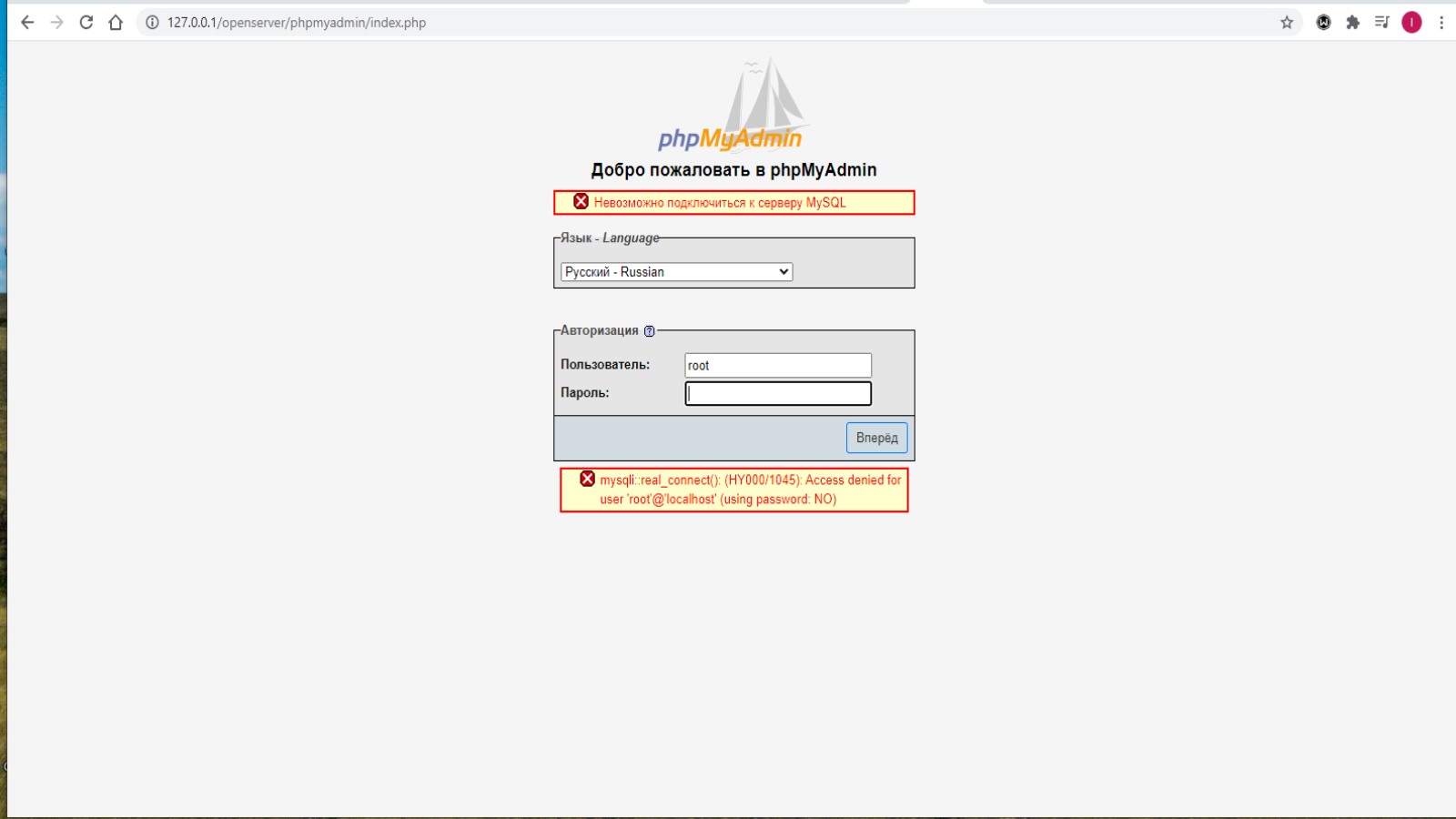The width and height of the screenshot is (1456, 819).
Task: Click the browser forward arrow
Action: tap(56, 23)
